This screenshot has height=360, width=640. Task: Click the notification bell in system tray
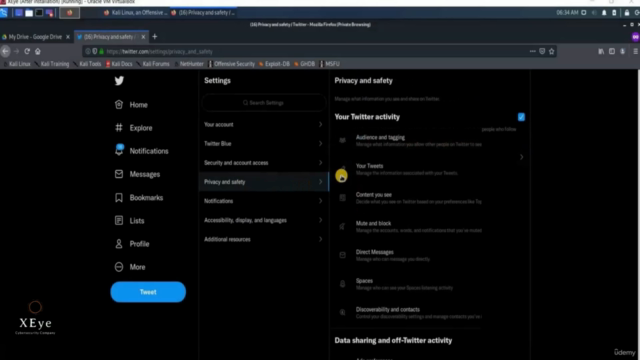coord(604,13)
